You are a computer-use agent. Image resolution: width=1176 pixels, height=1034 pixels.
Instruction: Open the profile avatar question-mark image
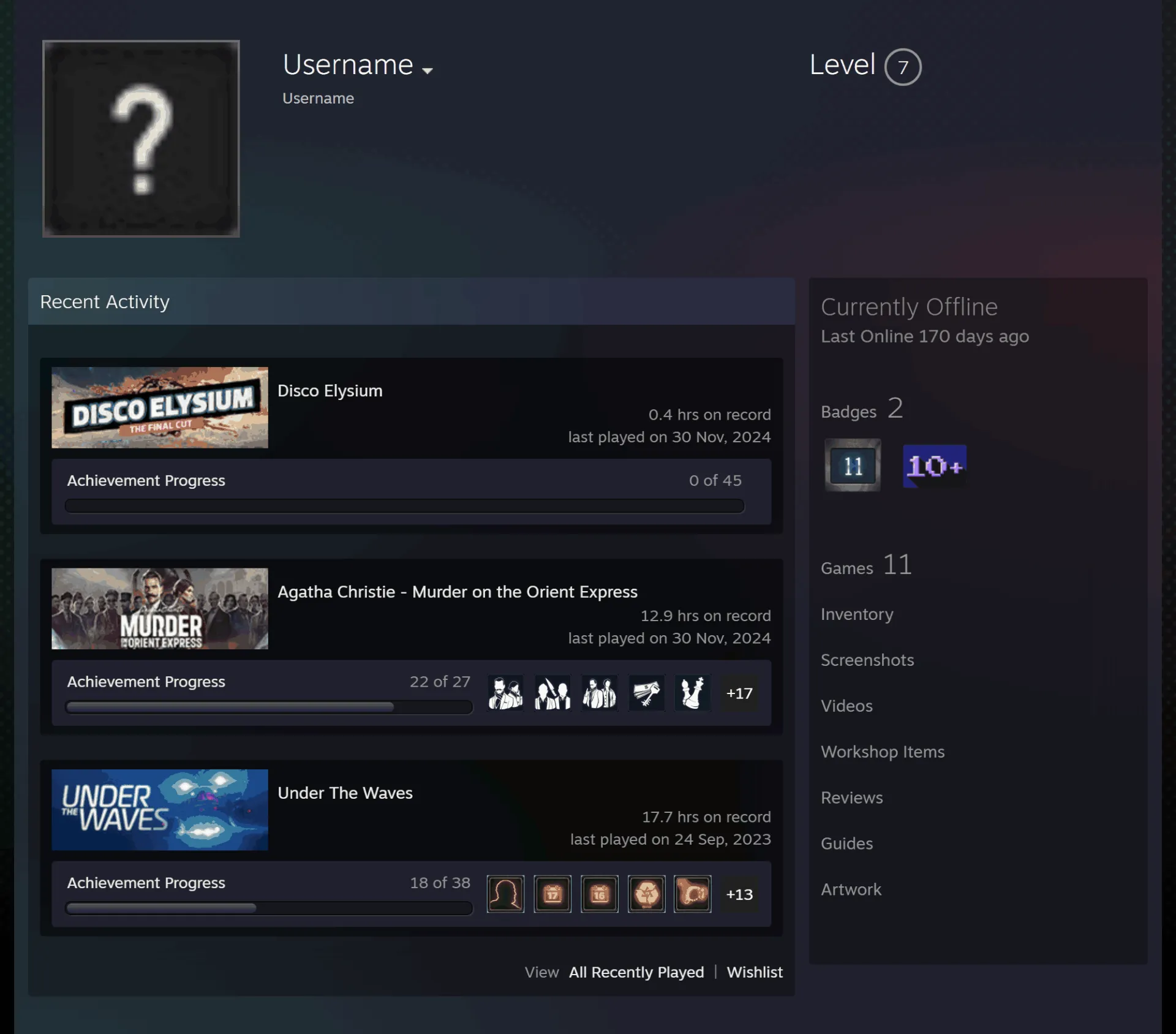pos(141,138)
